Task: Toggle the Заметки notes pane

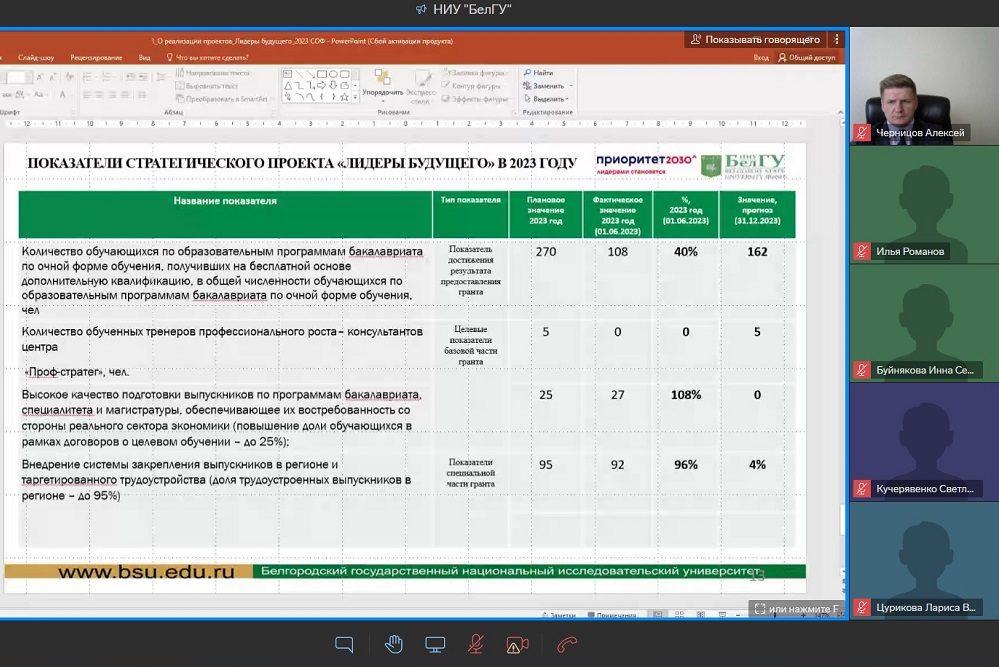Action: click(x=558, y=615)
